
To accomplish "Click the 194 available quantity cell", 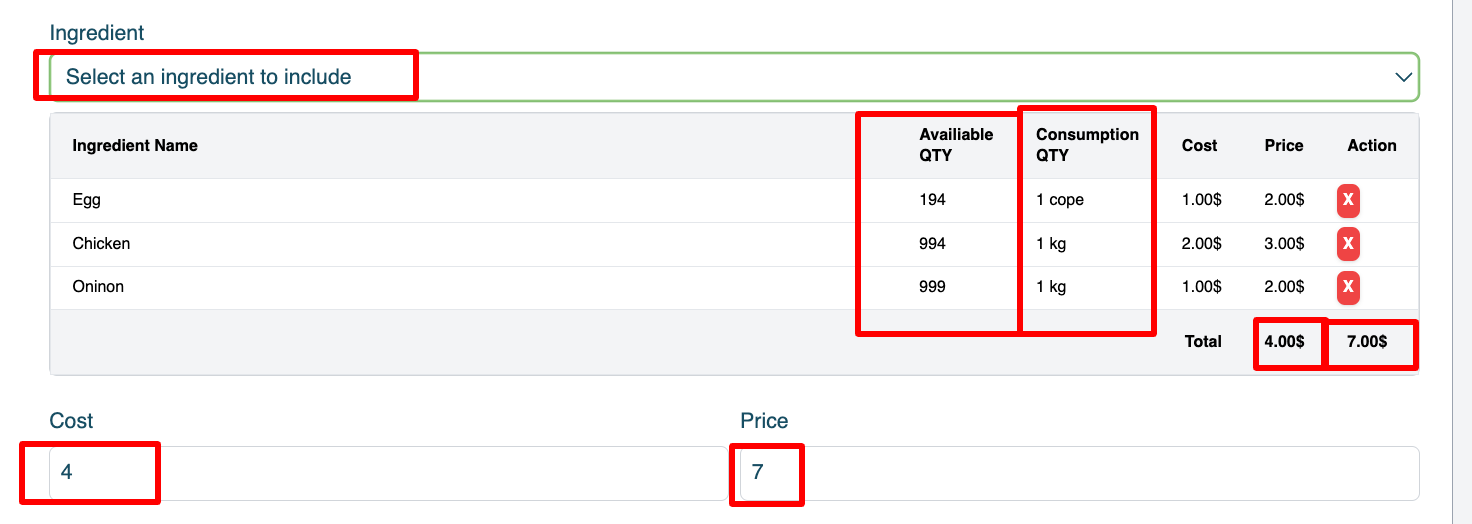I will (x=932, y=200).
